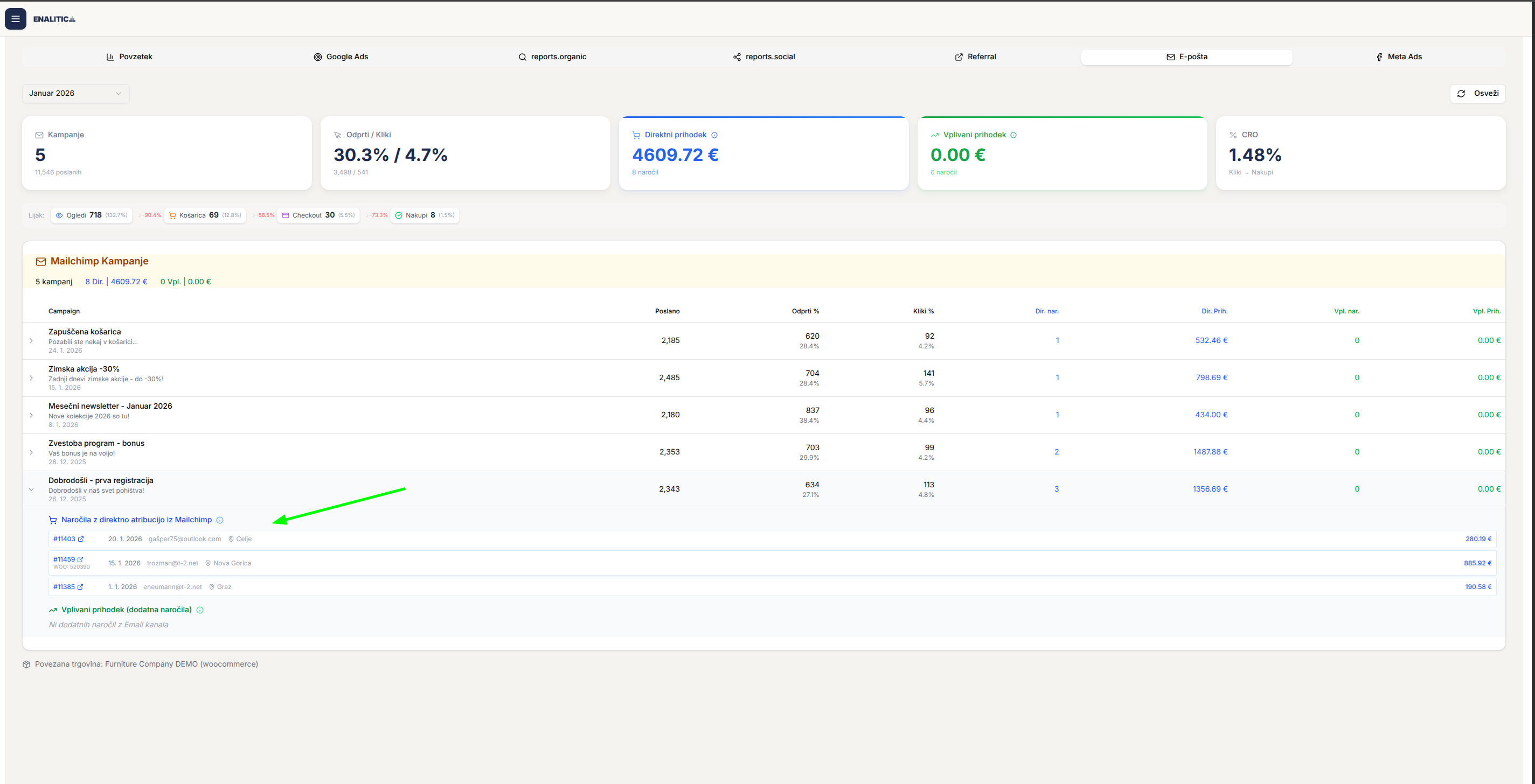Click the ENALITICA logo
The image size is (1535, 784).
54,19
